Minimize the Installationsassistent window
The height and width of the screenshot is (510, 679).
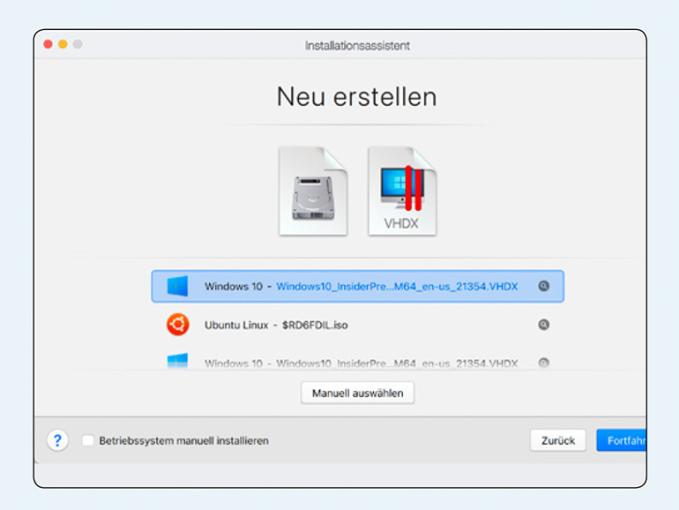pos(63,44)
